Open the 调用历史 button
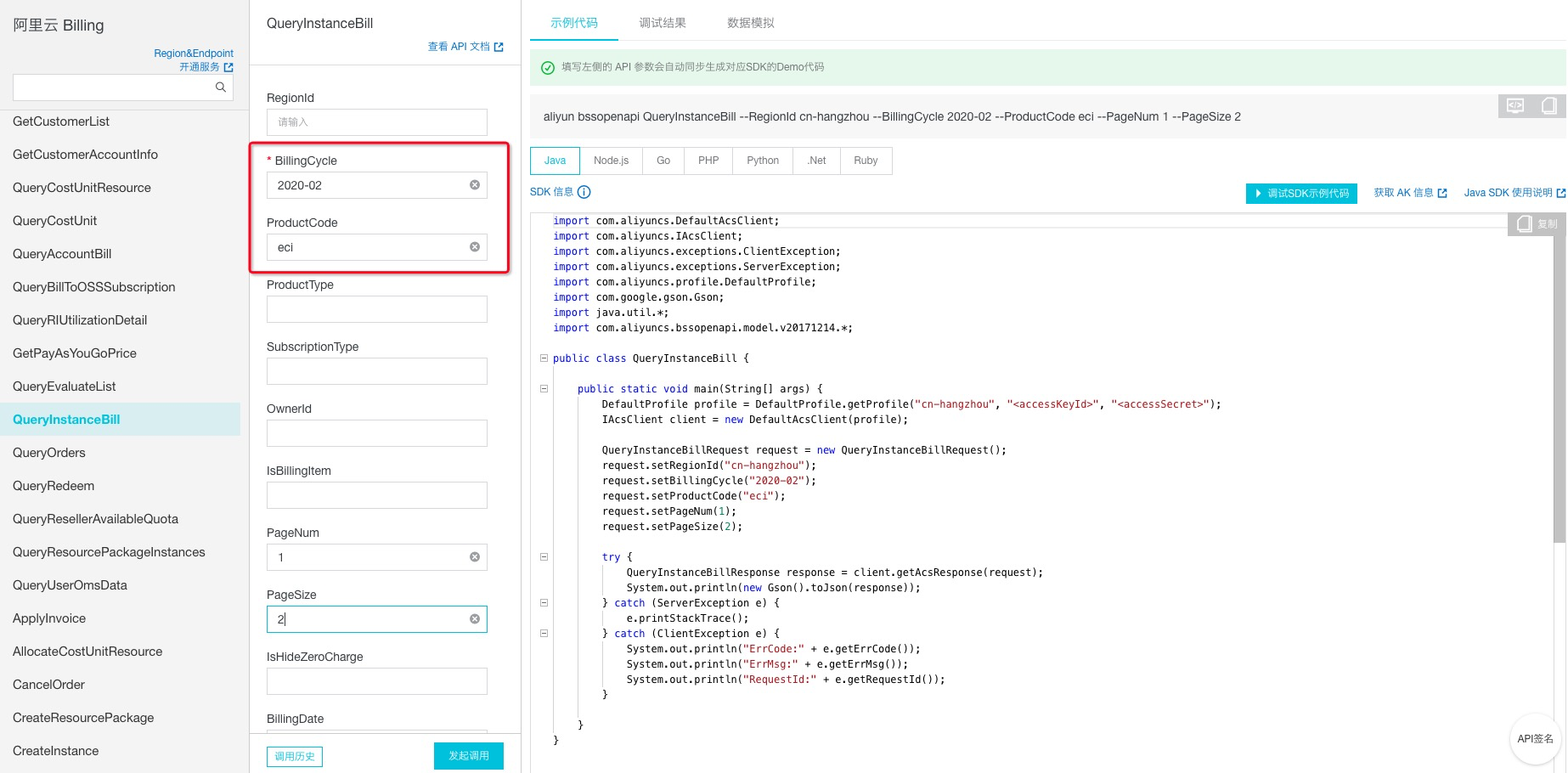Viewport: 1568px width, 773px height. click(x=295, y=756)
